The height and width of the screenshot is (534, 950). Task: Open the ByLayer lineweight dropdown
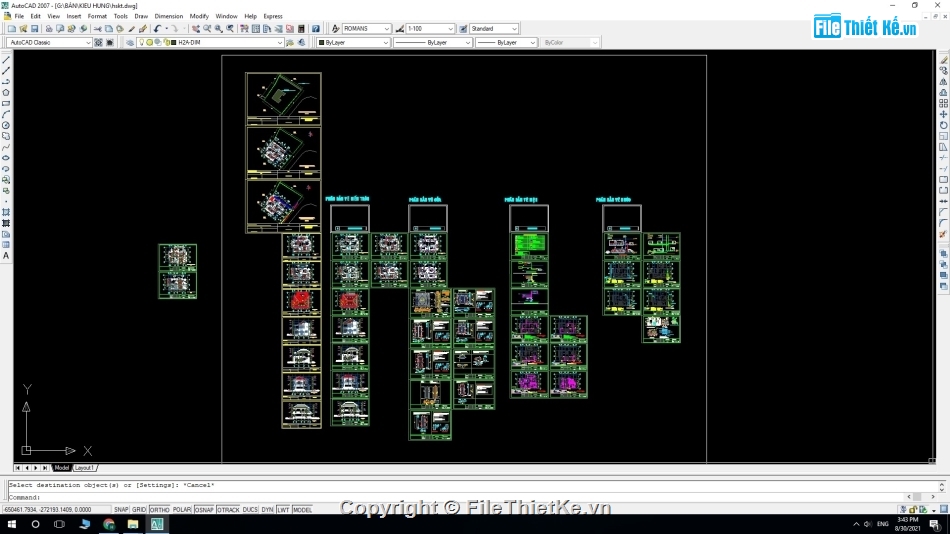[506, 42]
